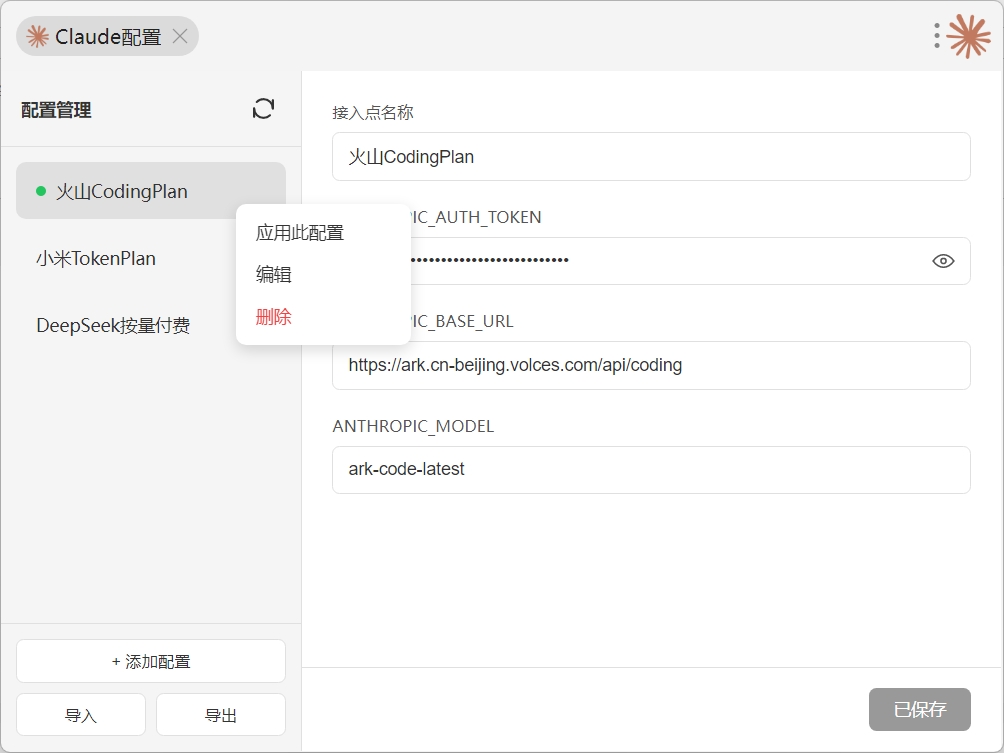Viewport: 1004px width, 753px height.
Task: Click the + 添加配置 button
Action: (x=150, y=661)
